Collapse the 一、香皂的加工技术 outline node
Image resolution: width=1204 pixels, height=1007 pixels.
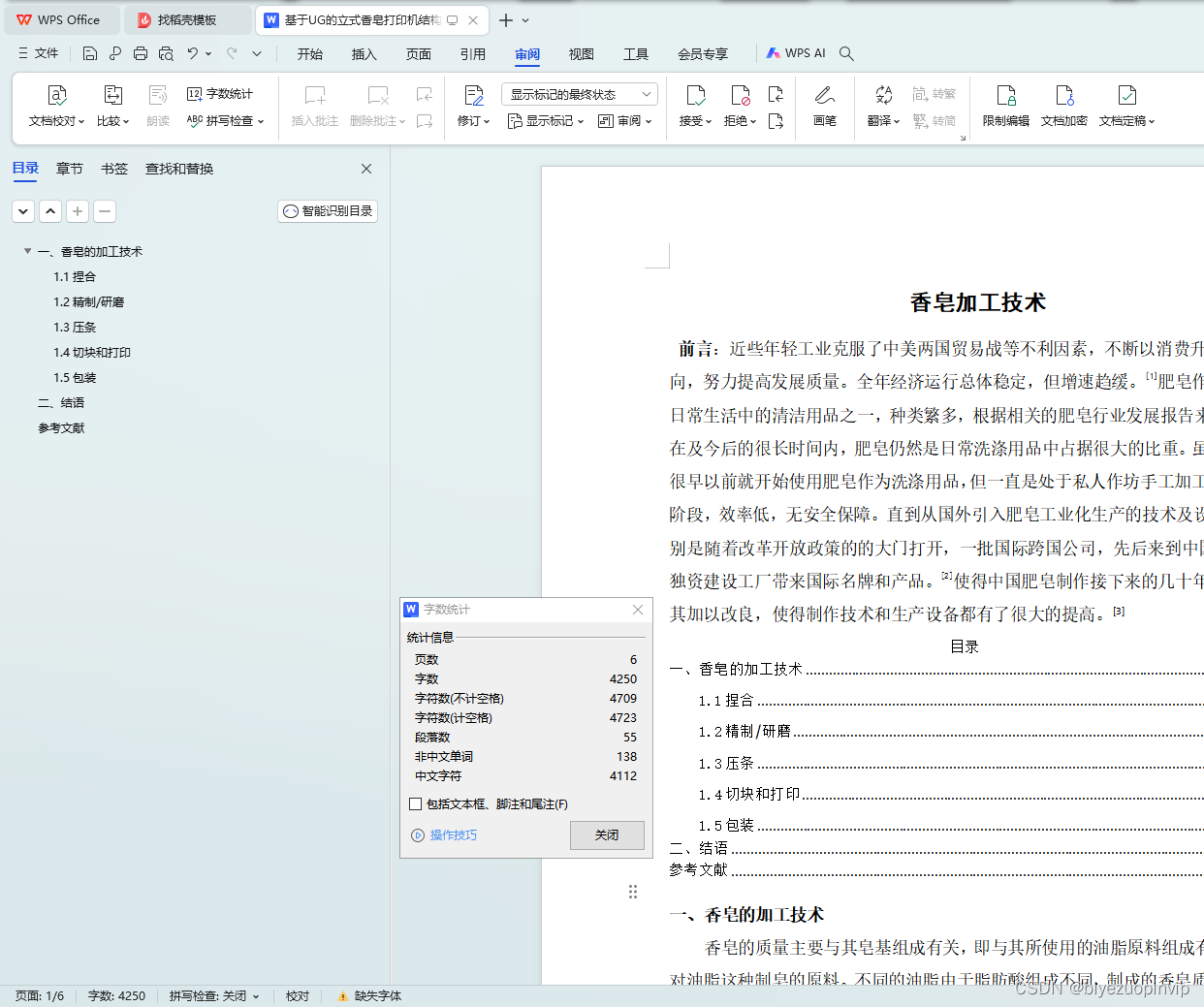(27, 251)
